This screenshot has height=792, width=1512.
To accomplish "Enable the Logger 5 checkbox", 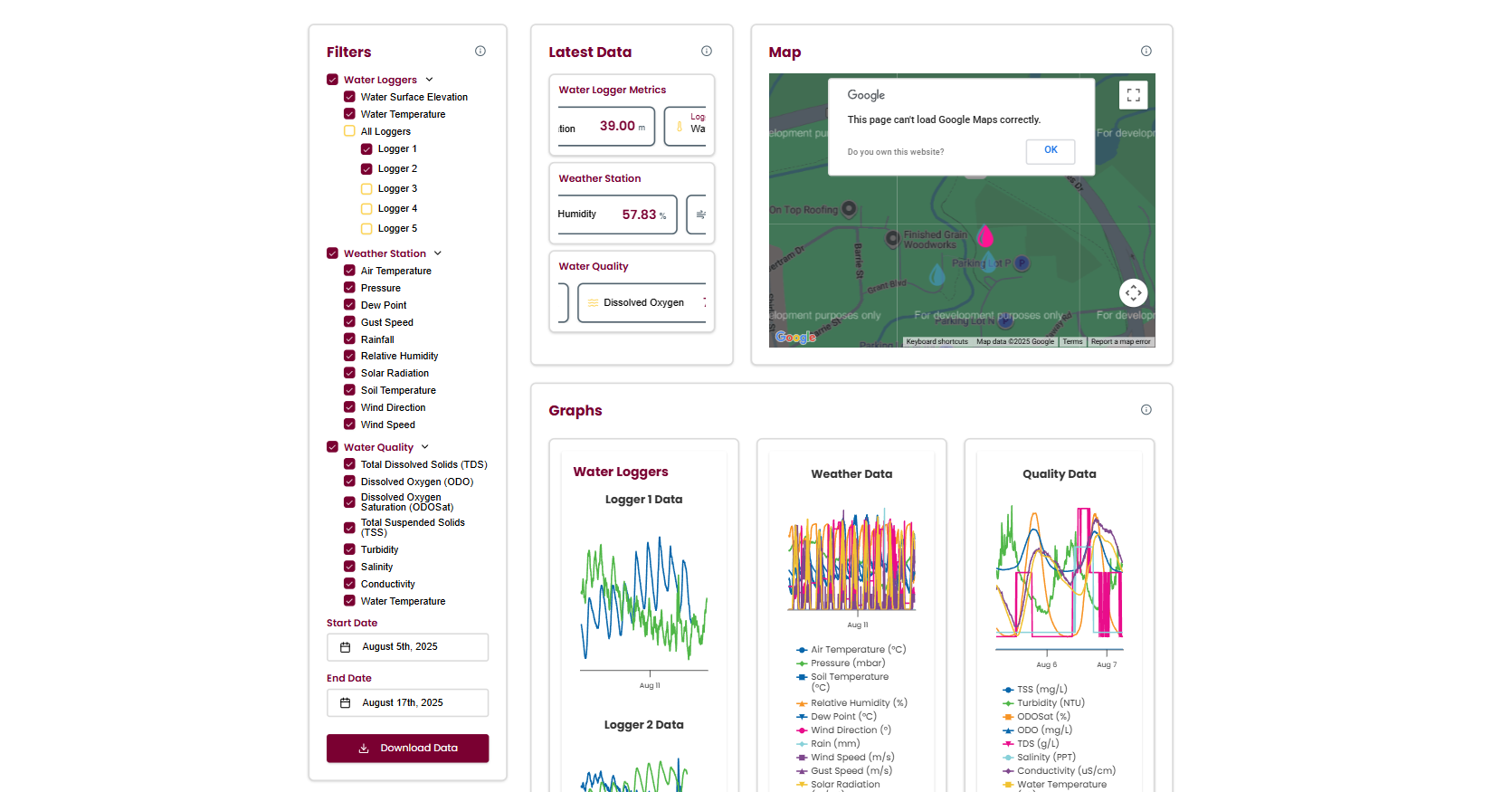I will click(366, 229).
